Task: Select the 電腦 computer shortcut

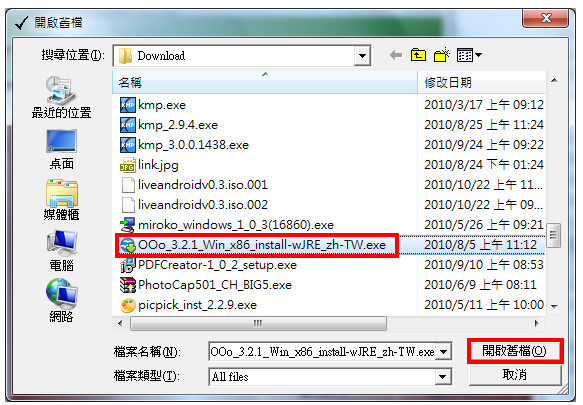Action: point(61,251)
